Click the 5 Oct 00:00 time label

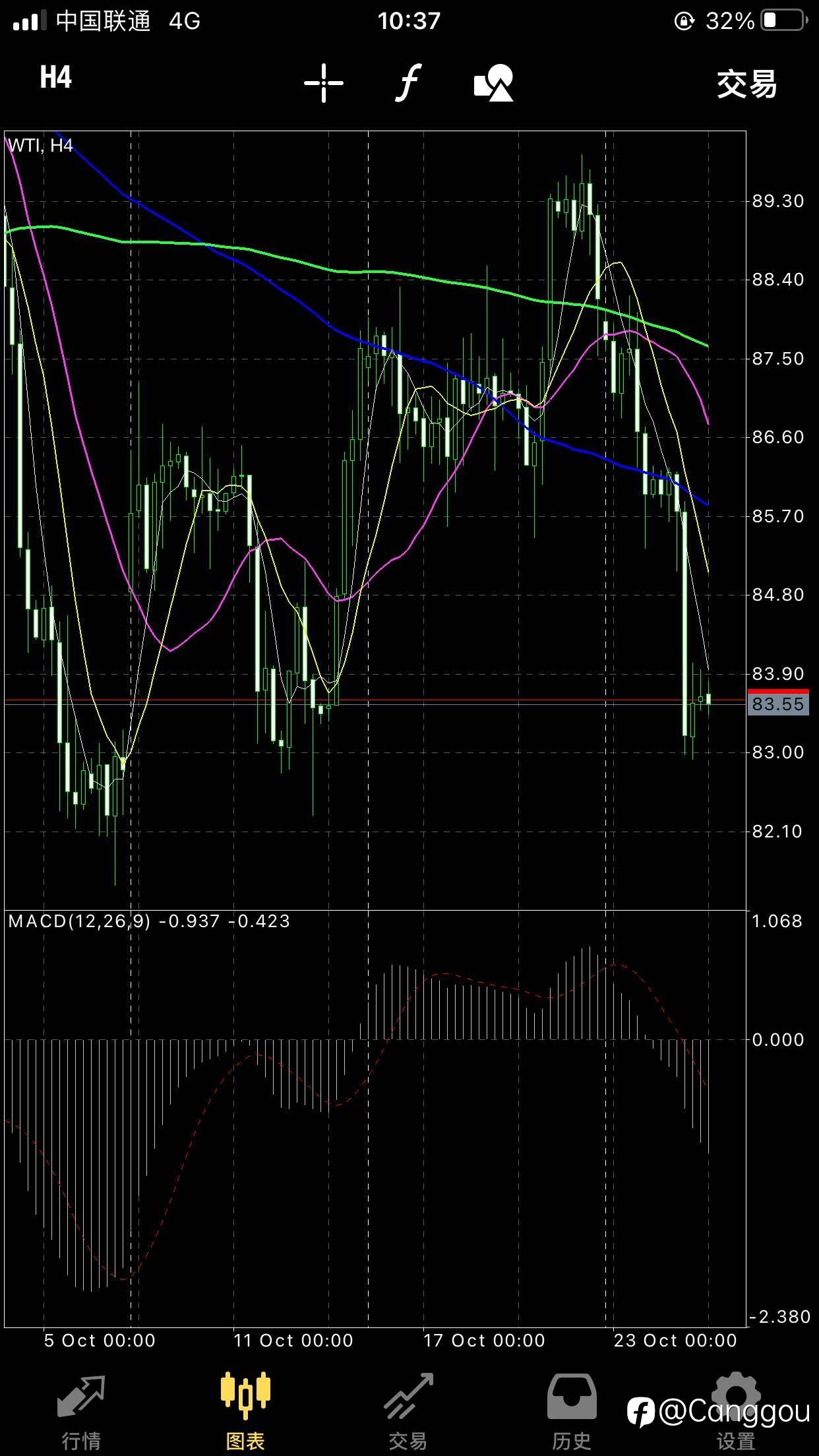pyautogui.click(x=100, y=1341)
